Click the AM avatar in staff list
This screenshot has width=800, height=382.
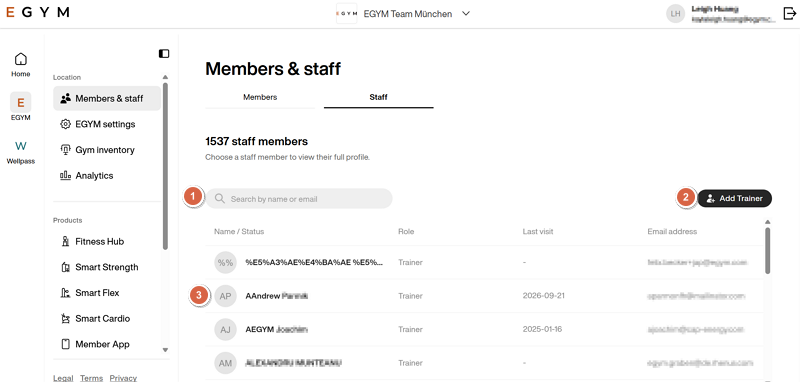click(226, 363)
